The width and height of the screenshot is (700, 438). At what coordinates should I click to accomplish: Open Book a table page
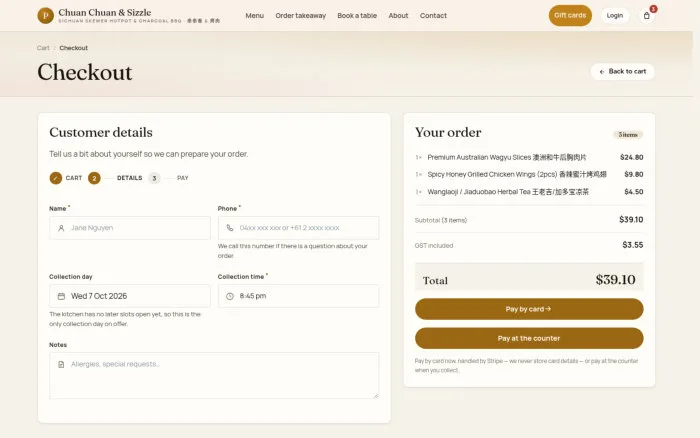click(357, 16)
